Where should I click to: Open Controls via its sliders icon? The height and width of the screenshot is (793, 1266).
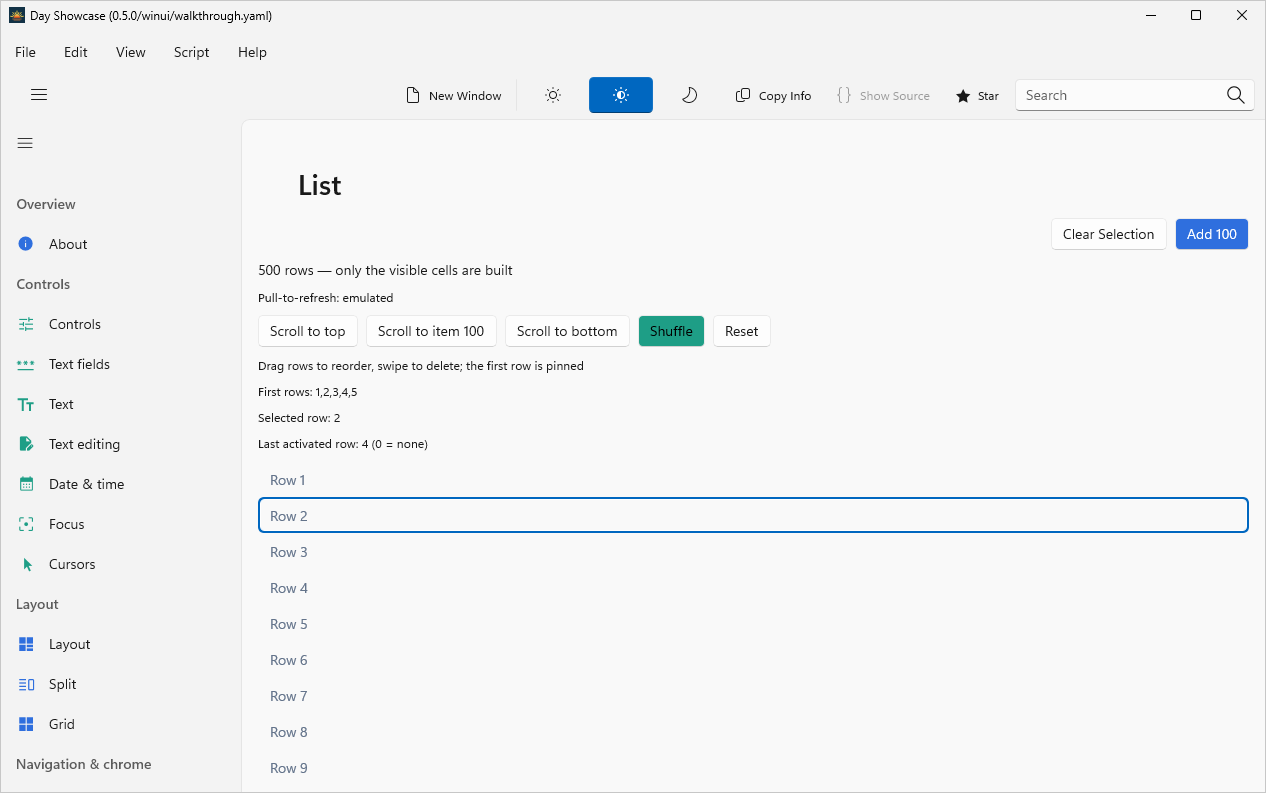(26, 324)
